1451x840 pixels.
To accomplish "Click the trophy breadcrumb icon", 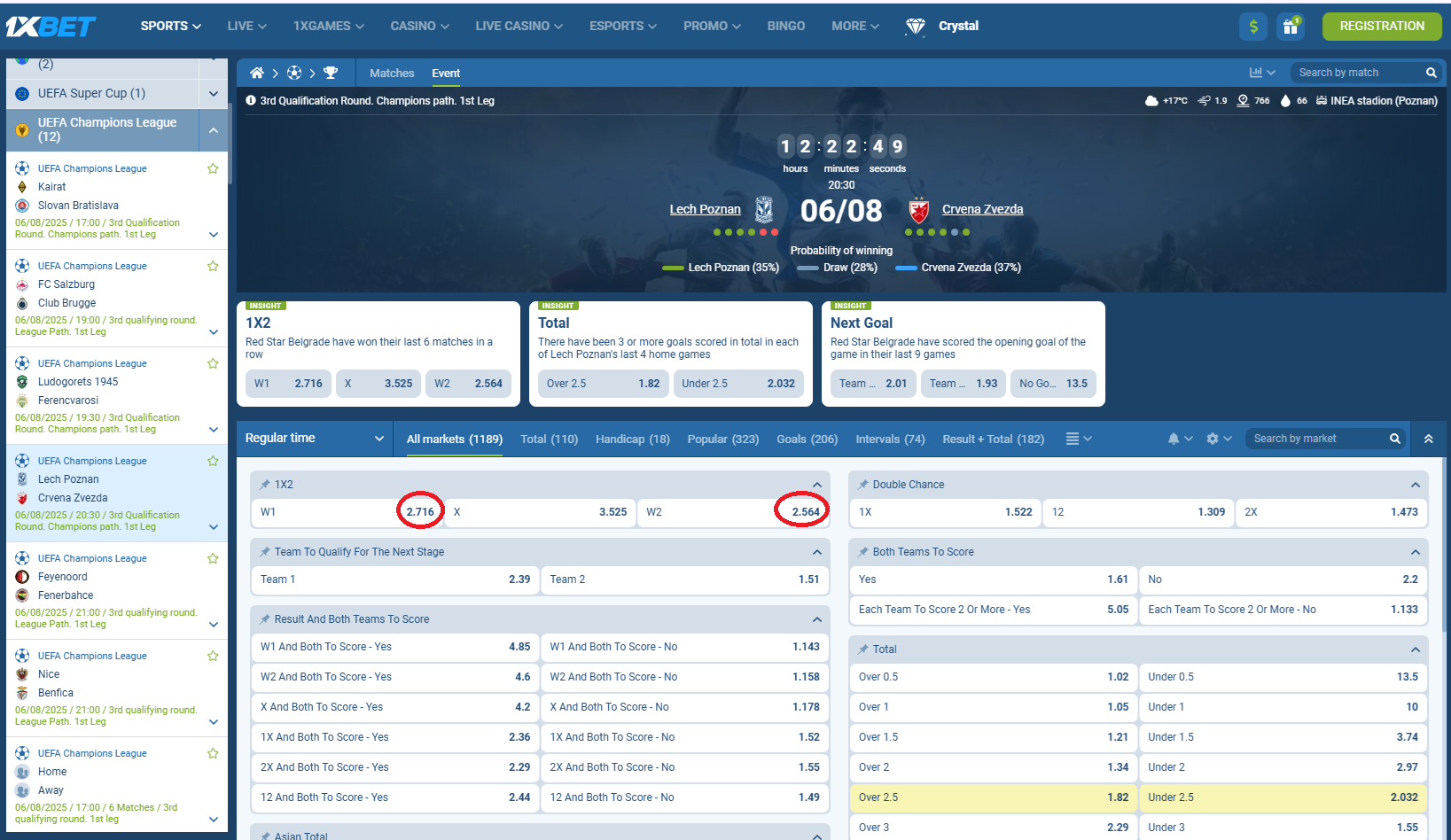I will click(x=331, y=73).
